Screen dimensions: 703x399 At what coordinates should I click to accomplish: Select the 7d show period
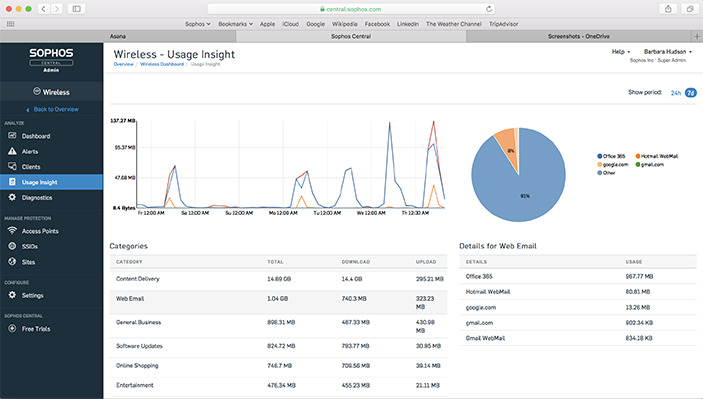click(691, 93)
